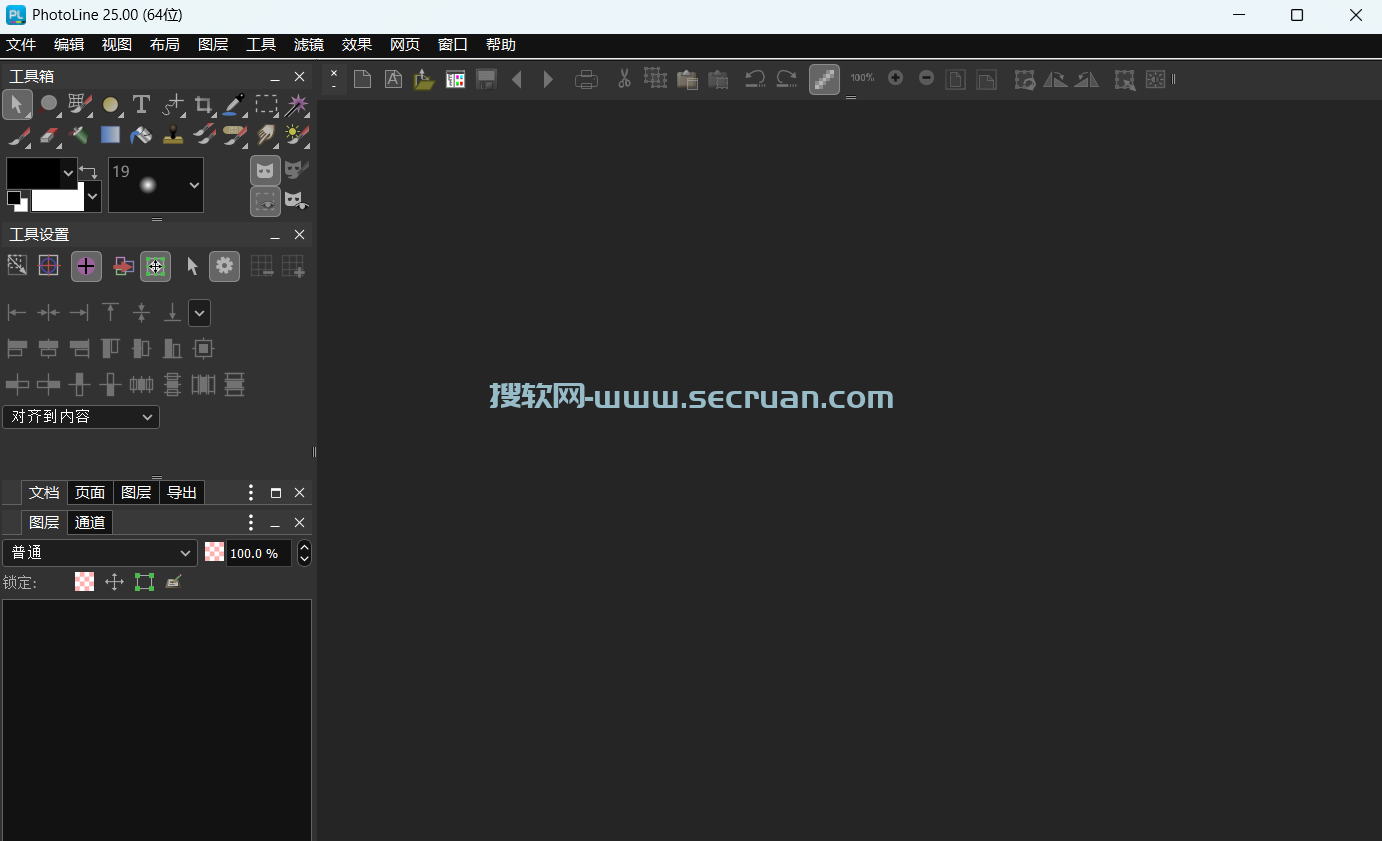Screen dimensions: 1382x841
Task: Select the Magic Wand tool
Action: coord(297,104)
